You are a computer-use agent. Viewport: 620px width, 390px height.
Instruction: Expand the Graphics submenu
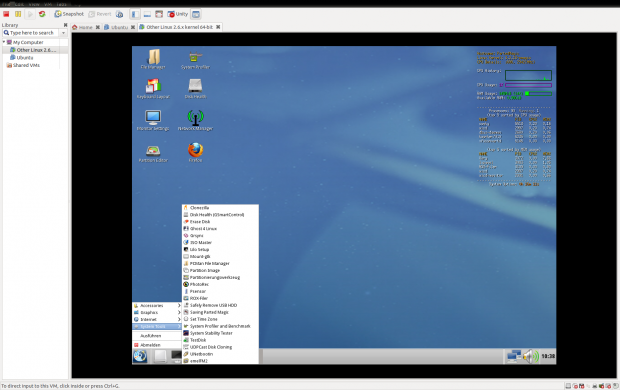coord(157,312)
